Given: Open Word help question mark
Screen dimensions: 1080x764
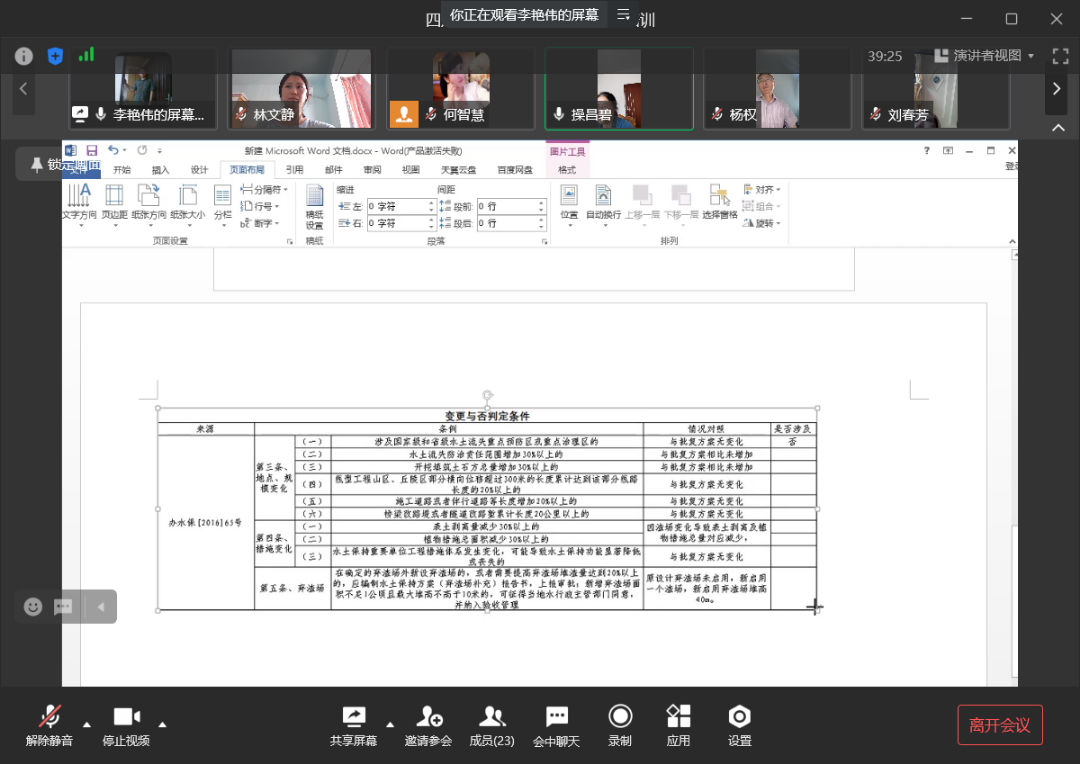Looking at the screenshot, I should tap(926, 150).
